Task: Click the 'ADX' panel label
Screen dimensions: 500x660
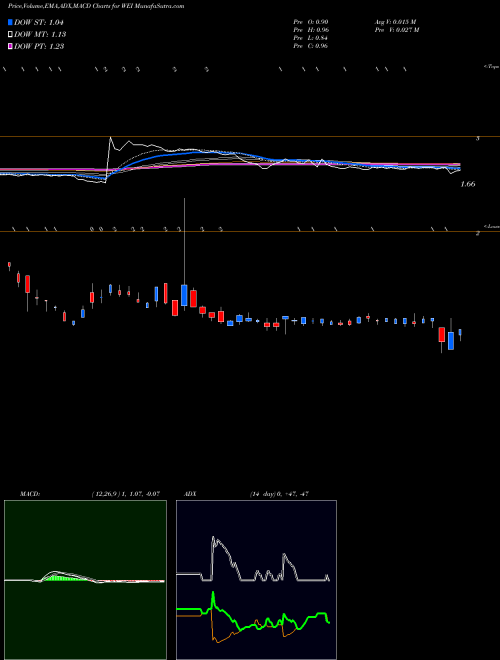Action: 191,494
